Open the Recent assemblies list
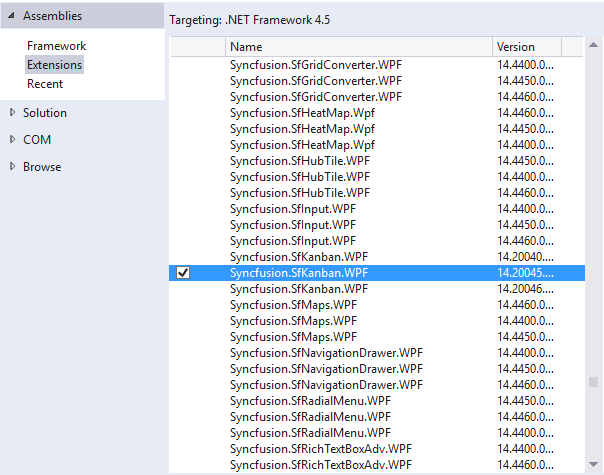 pyautogui.click(x=45, y=84)
